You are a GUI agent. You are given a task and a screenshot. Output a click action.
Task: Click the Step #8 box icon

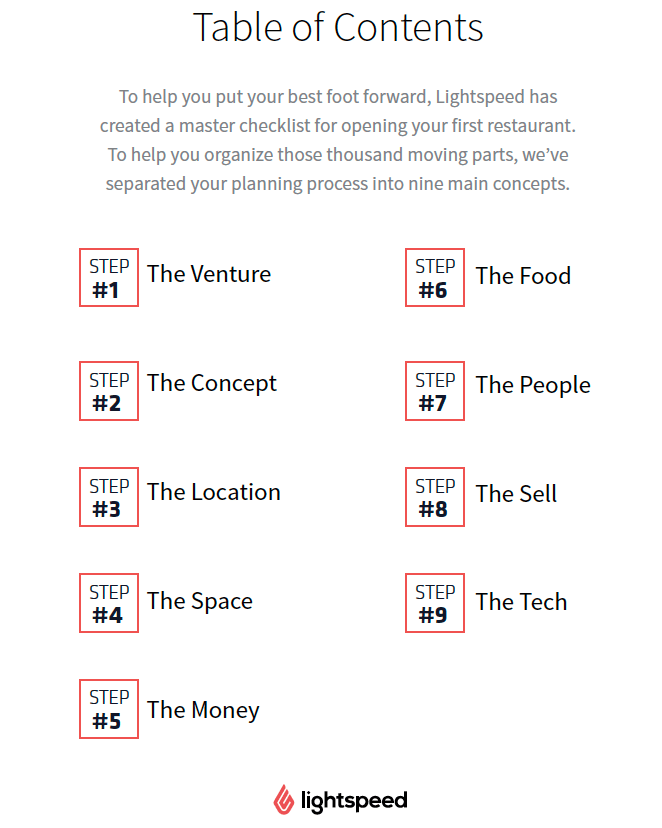tap(435, 497)
